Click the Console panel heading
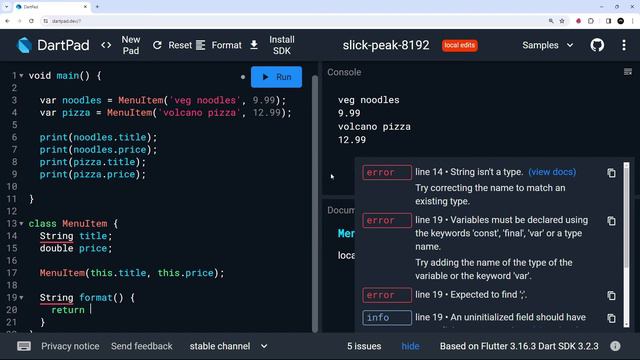Screen dimensions: 640x360 344,72
